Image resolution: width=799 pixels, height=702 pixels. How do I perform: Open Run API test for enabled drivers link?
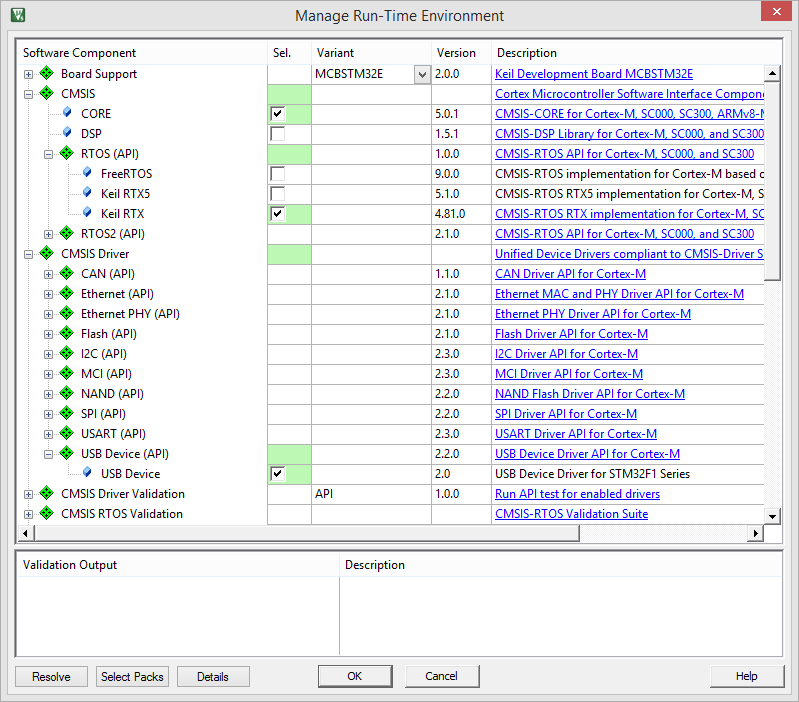tap(577, 494)
